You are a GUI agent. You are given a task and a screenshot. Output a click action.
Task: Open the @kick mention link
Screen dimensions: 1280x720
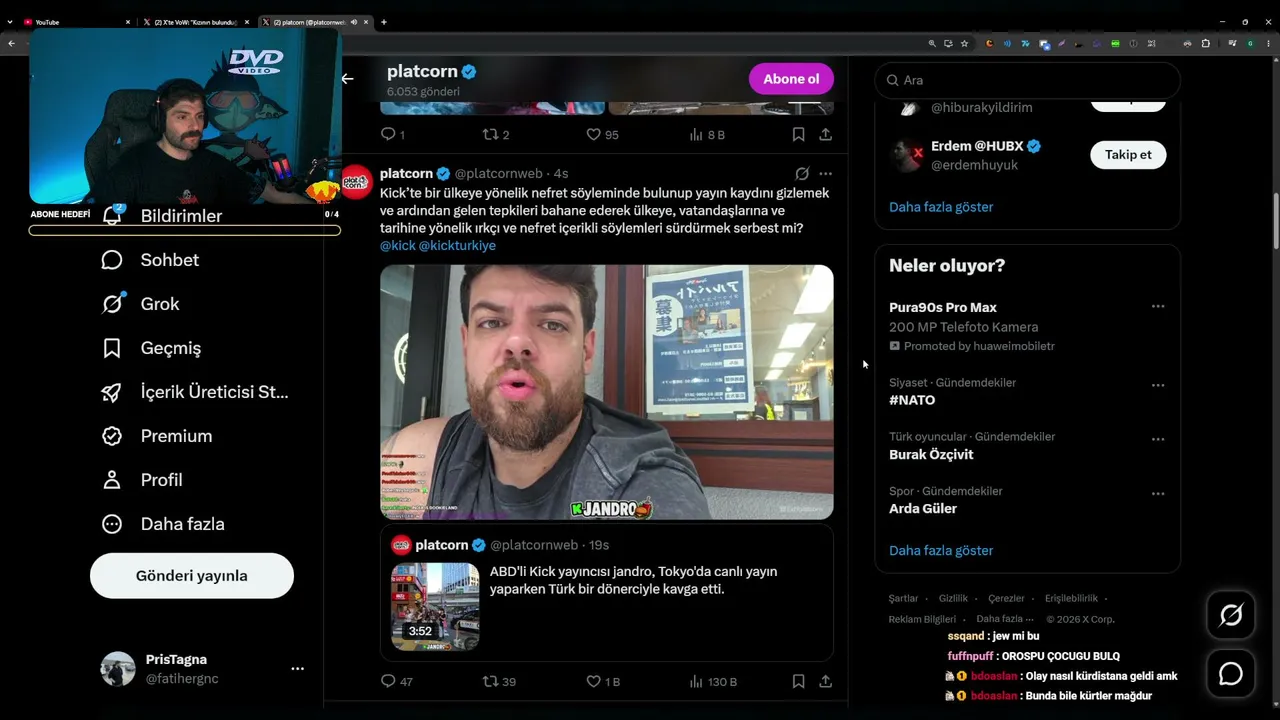coord(397,246)
